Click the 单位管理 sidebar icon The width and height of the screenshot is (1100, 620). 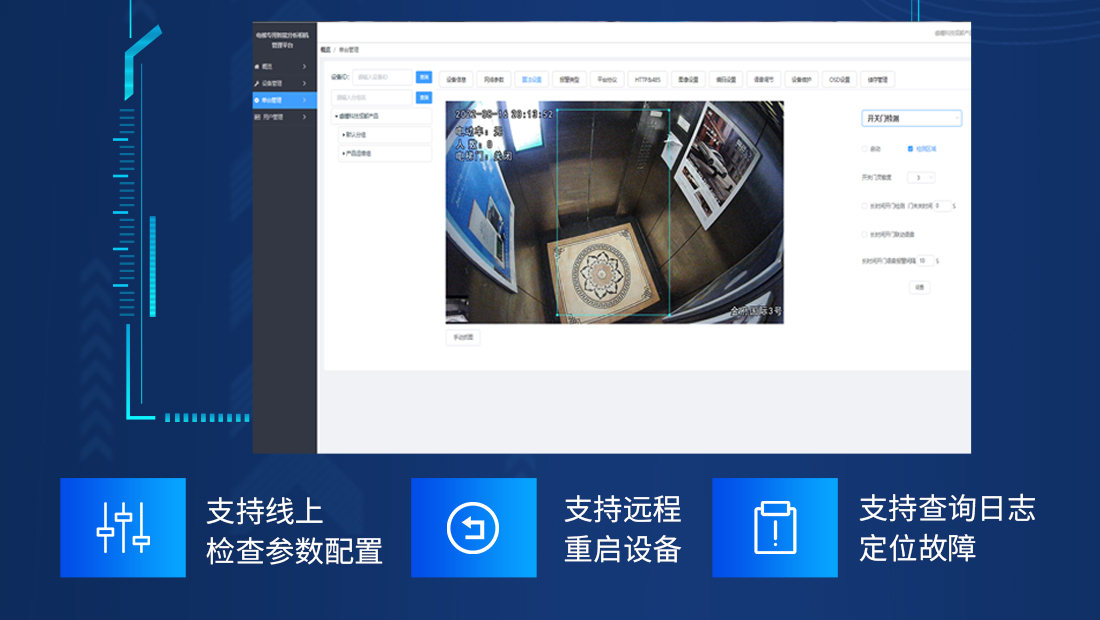(255, 100)
